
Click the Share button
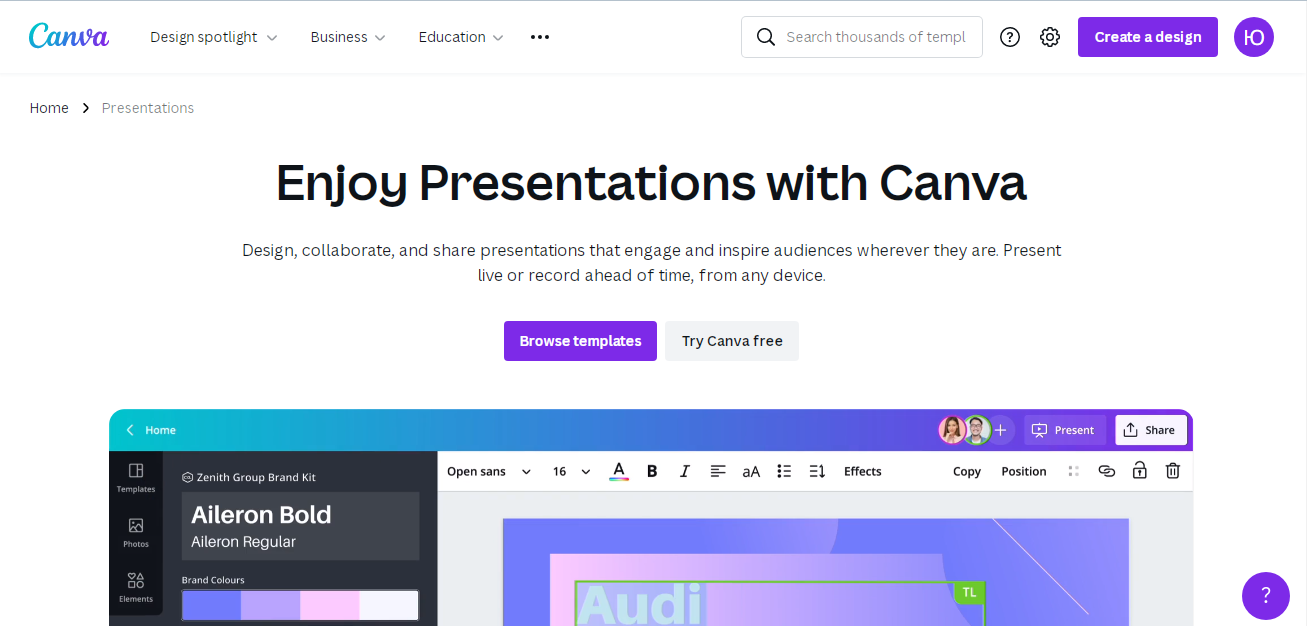point(1151,430)
